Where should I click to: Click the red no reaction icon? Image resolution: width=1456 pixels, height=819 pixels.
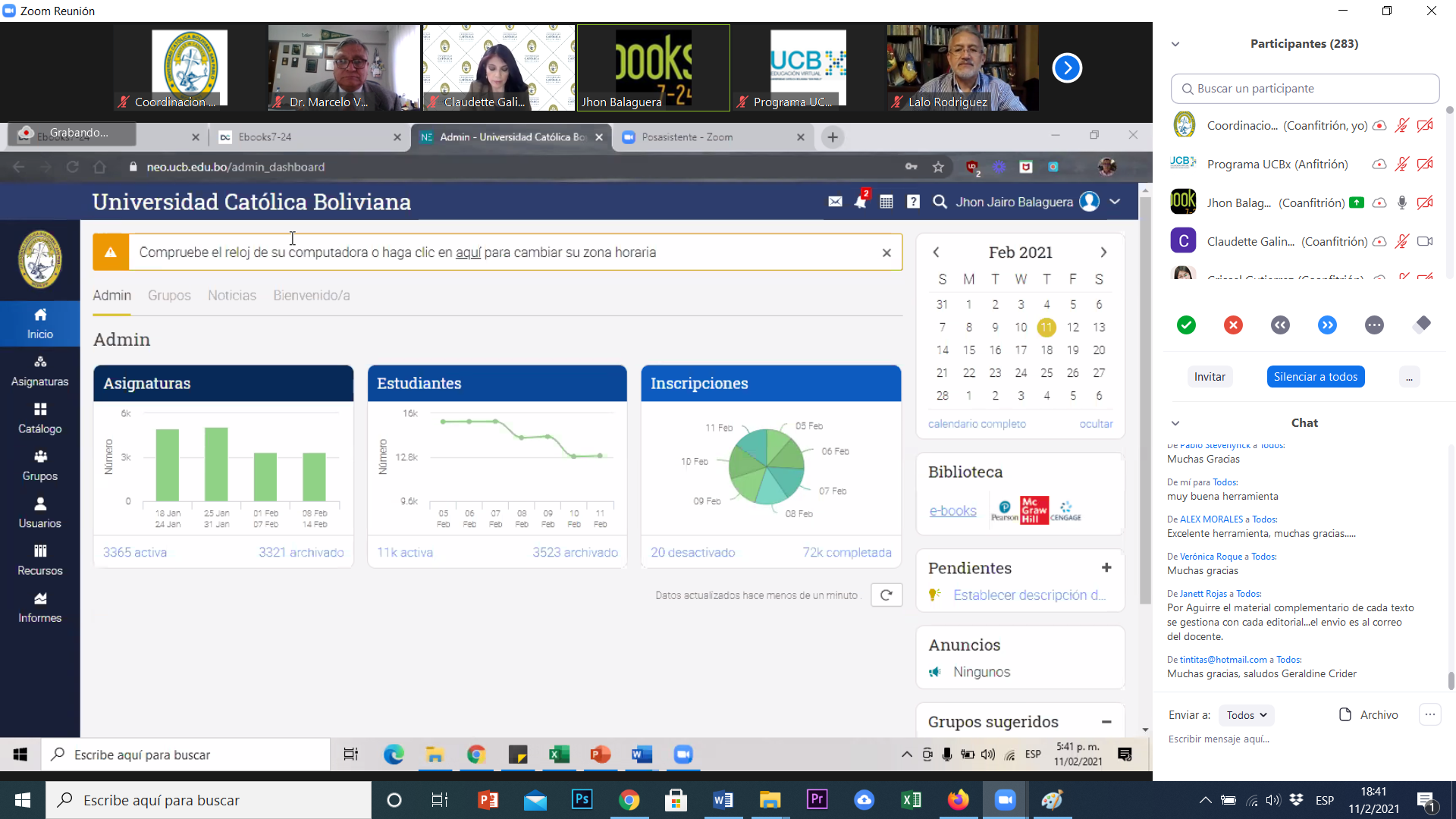coord(1233,325)
